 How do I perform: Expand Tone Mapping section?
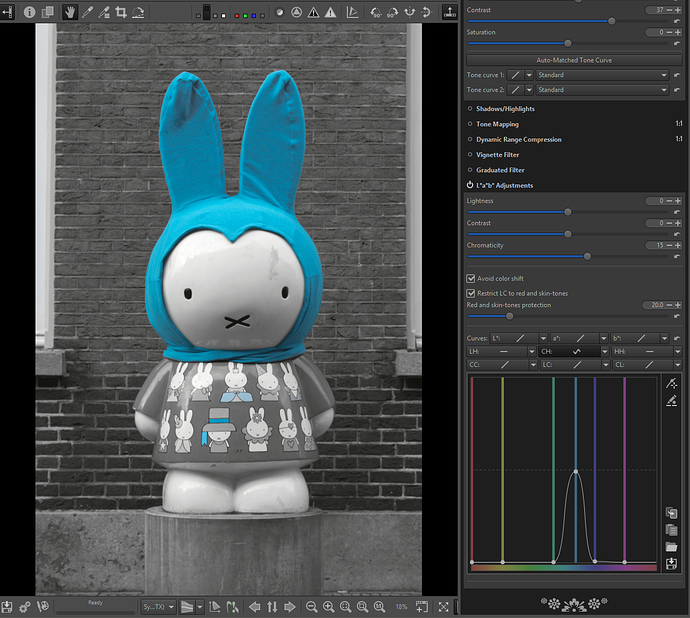tap(497, 124)
